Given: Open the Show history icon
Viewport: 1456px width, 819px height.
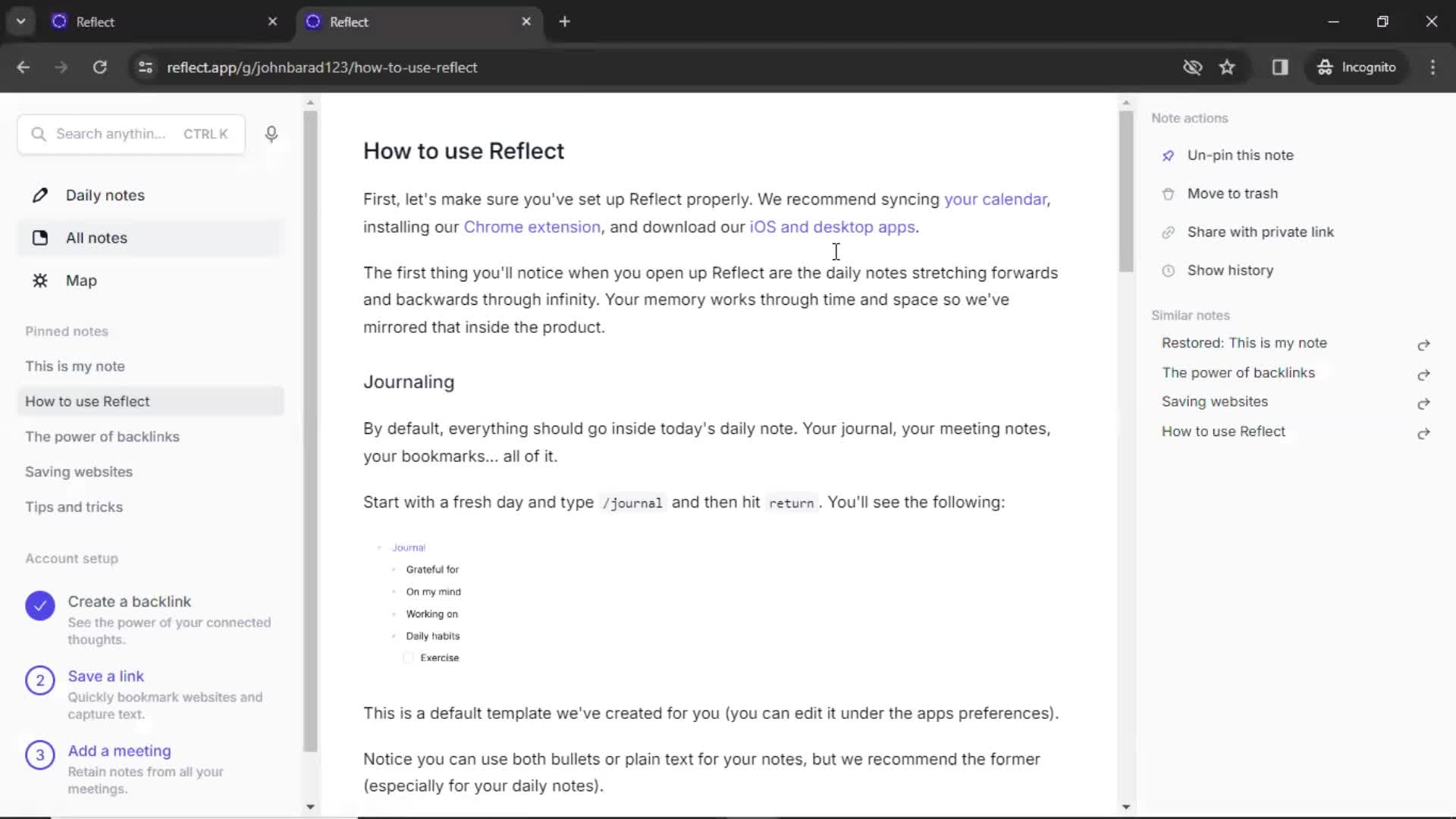Looking at the screenshot, I should coord(1167,270).
